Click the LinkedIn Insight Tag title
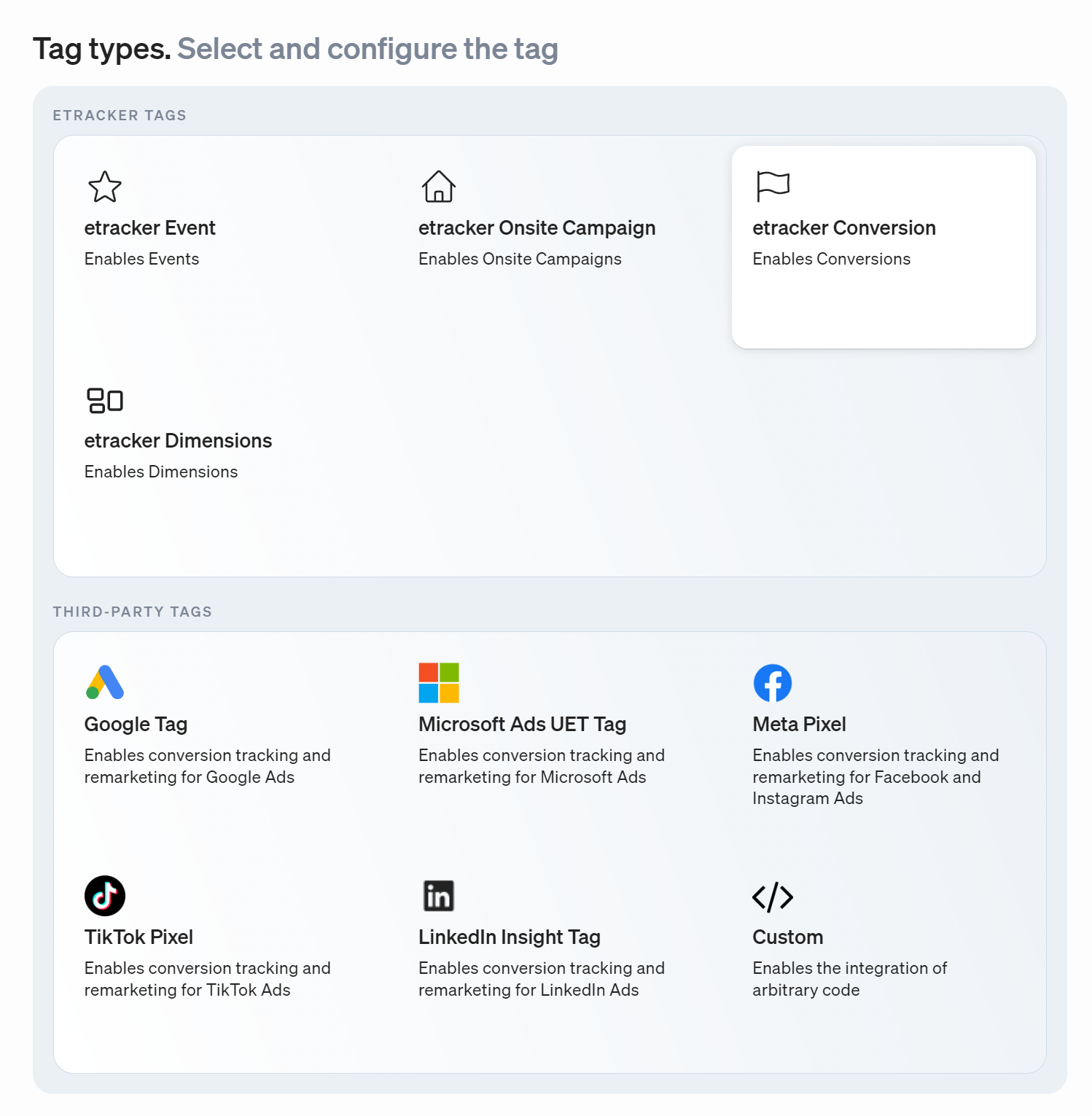Image resolution: width=1092 pixels, height=1116 pixels. point(510,937)
